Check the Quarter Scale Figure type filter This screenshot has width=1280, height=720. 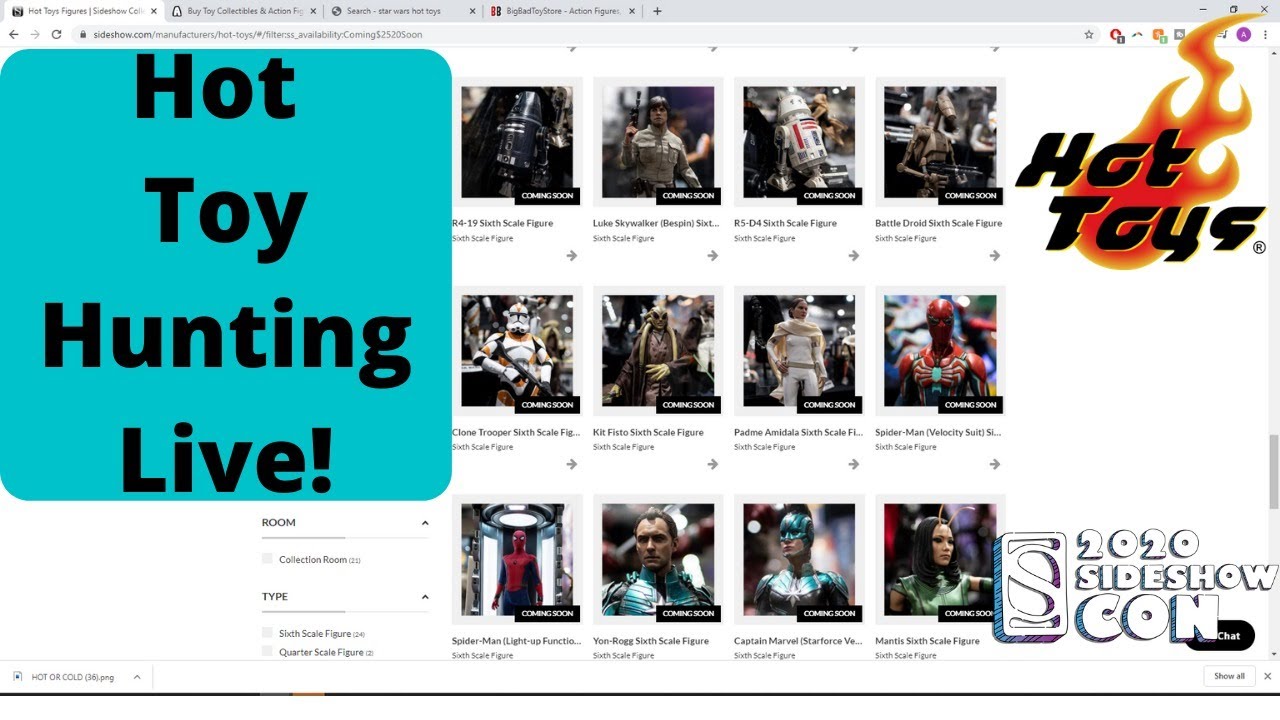click(x=267, y=651)
